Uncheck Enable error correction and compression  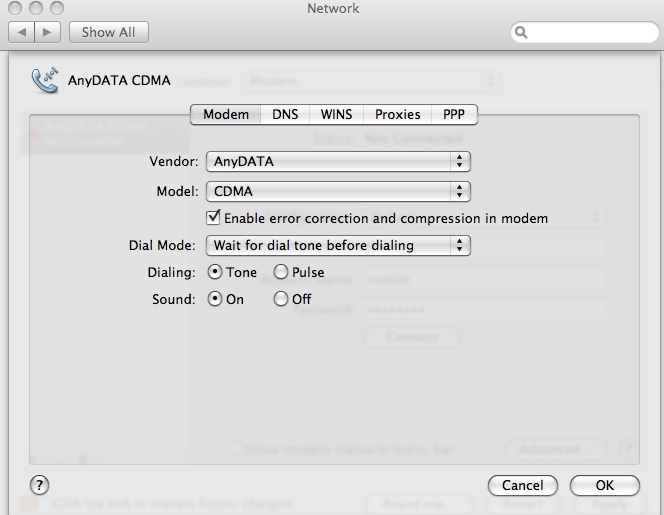tap(213, 217)
